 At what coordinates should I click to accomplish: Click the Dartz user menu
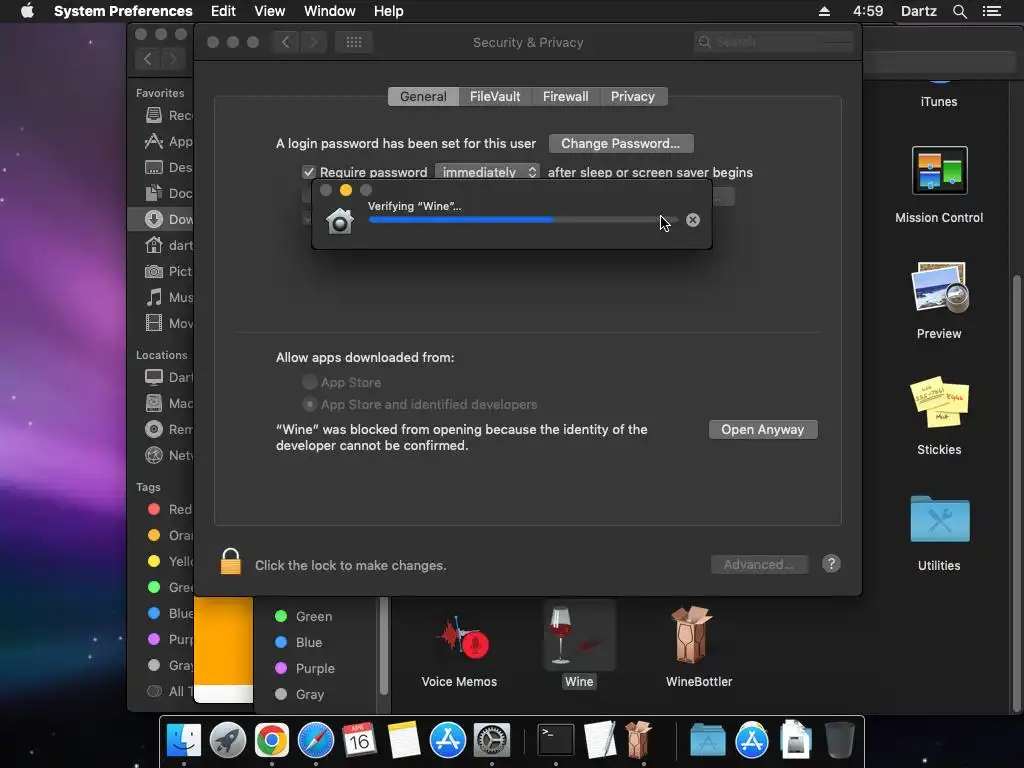(x=918, y=11)
